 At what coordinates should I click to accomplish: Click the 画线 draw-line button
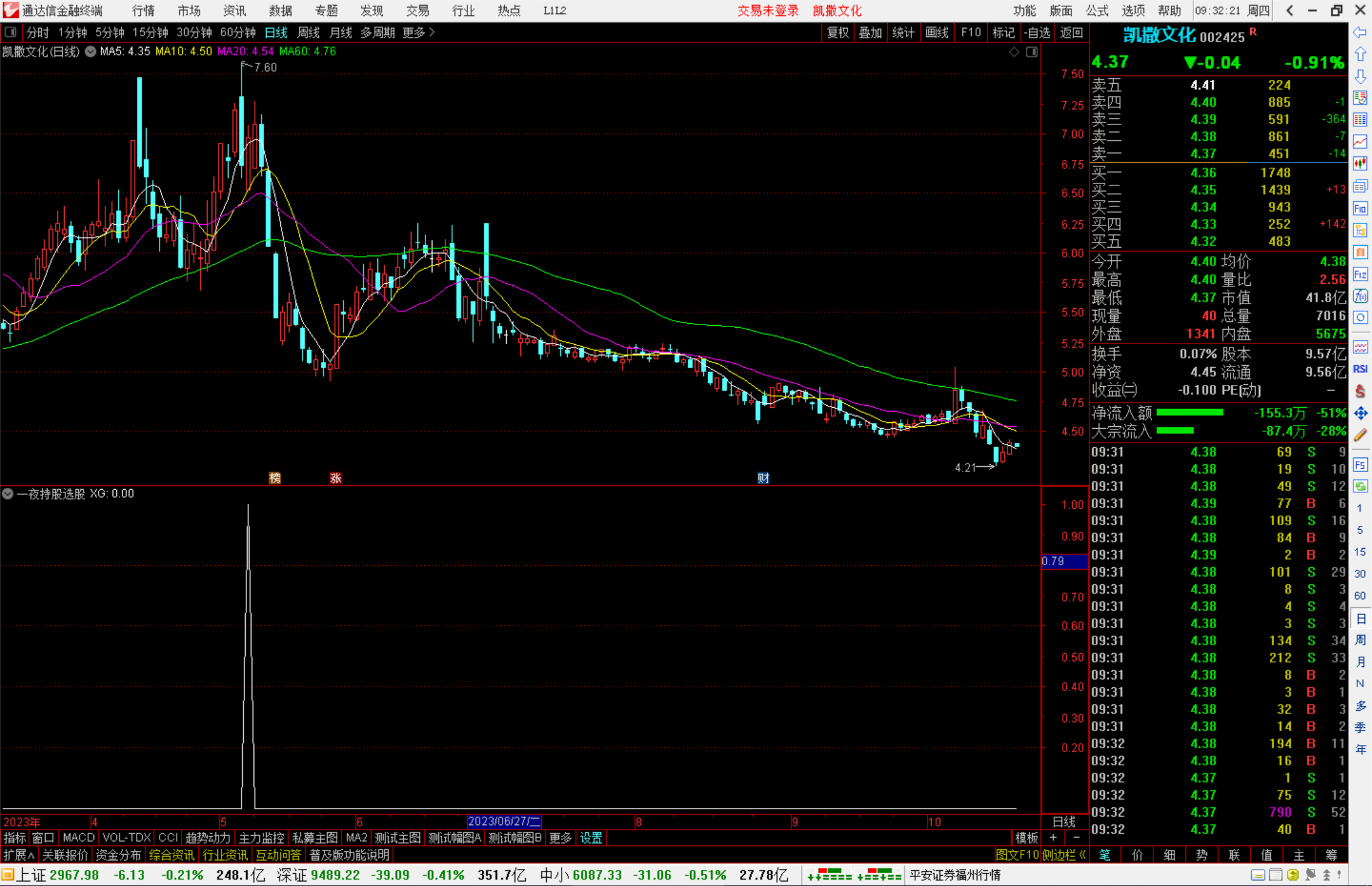pos(937,32)
